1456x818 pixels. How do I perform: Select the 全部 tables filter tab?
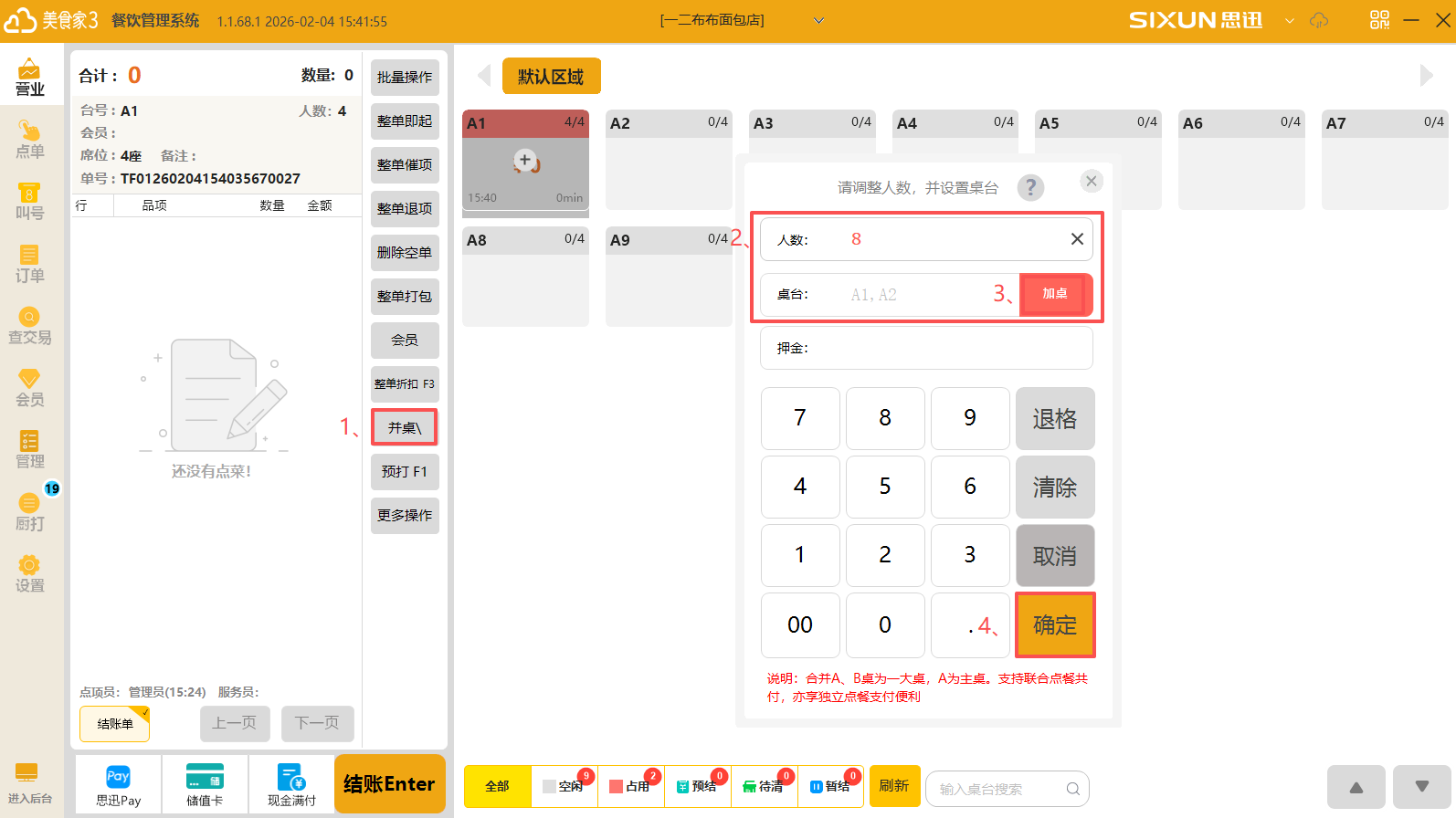click(x=497, y=787)
